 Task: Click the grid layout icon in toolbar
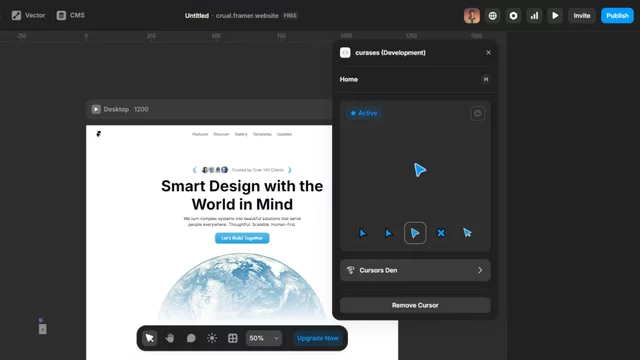[x=233, y=338]
